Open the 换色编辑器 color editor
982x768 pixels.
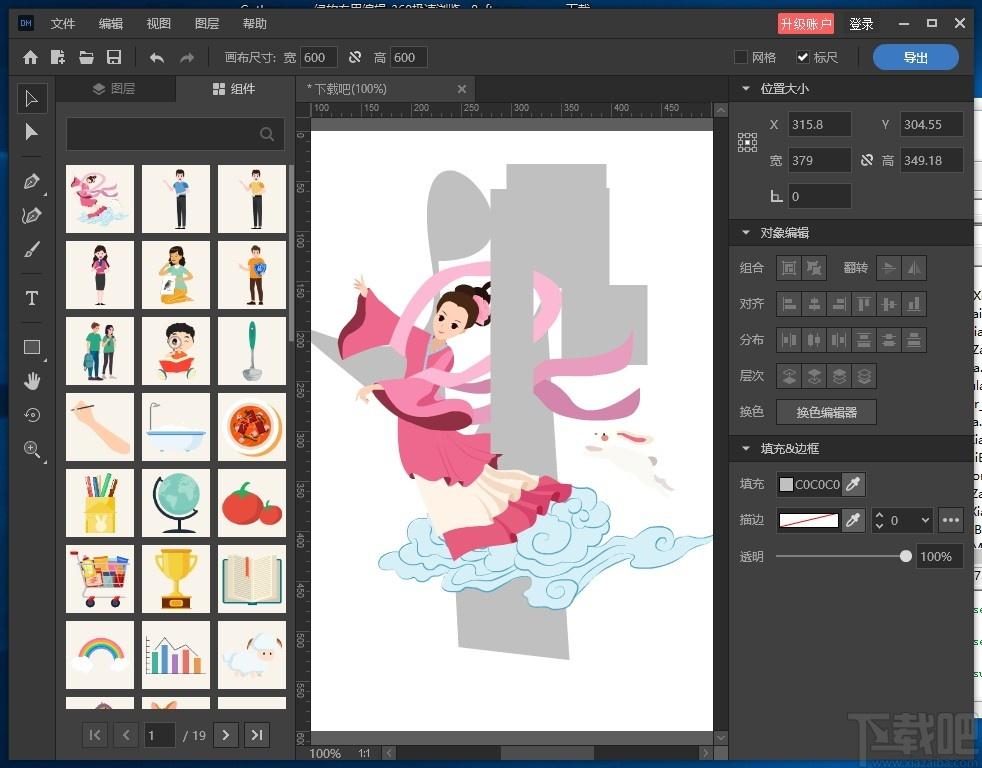827,412
